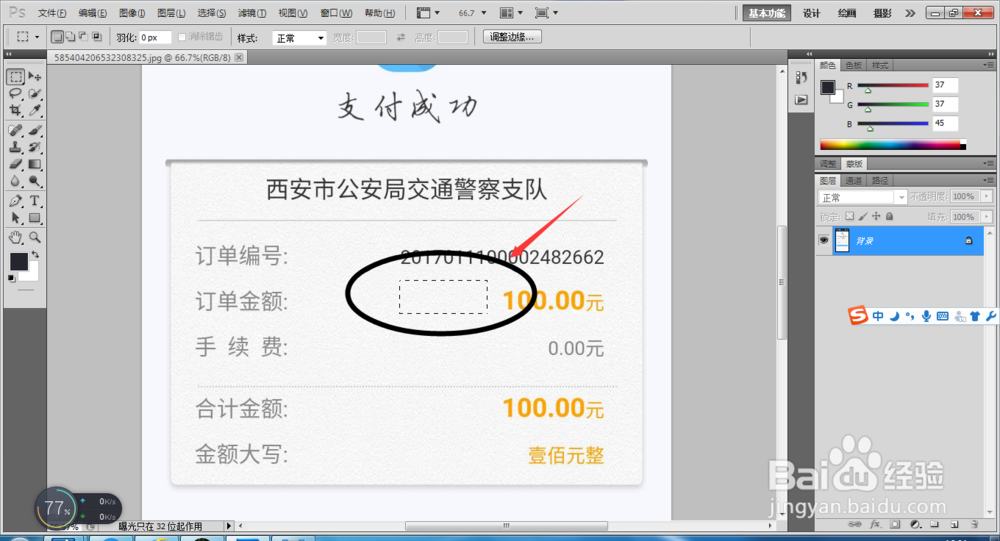
Task: Click the Add to Selection mode button
Action: pyautogui.click(x=70, y=37)
